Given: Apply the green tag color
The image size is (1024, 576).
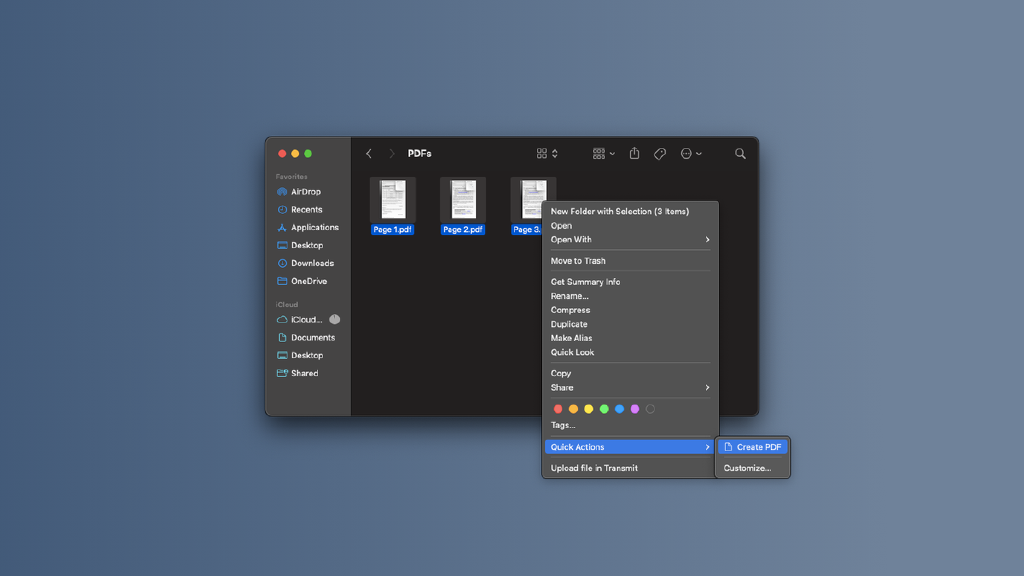Looking at the screenshot, I should coord(604,409).
